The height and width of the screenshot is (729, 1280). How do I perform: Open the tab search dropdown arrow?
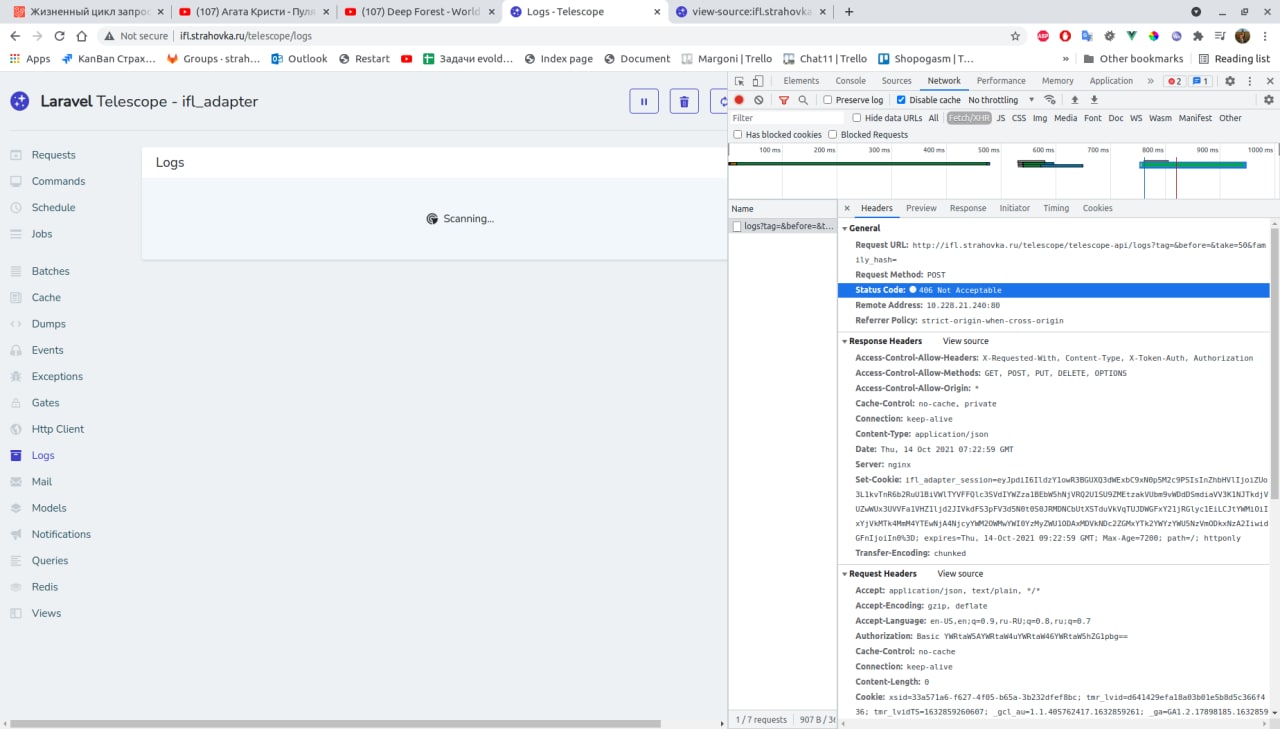[1196, 12]
